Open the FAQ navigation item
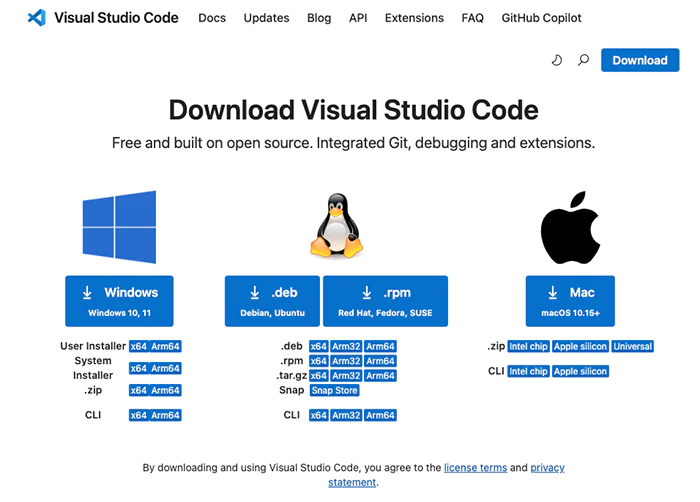 [473, 18]
